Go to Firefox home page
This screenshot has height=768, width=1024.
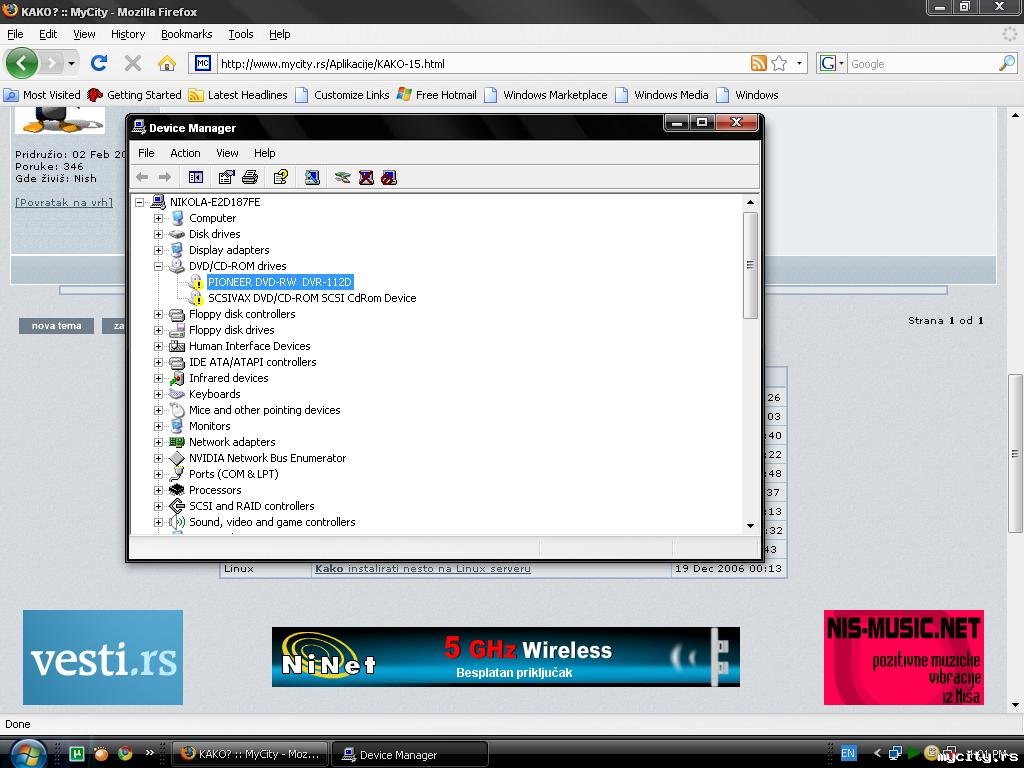coord(167,63)
